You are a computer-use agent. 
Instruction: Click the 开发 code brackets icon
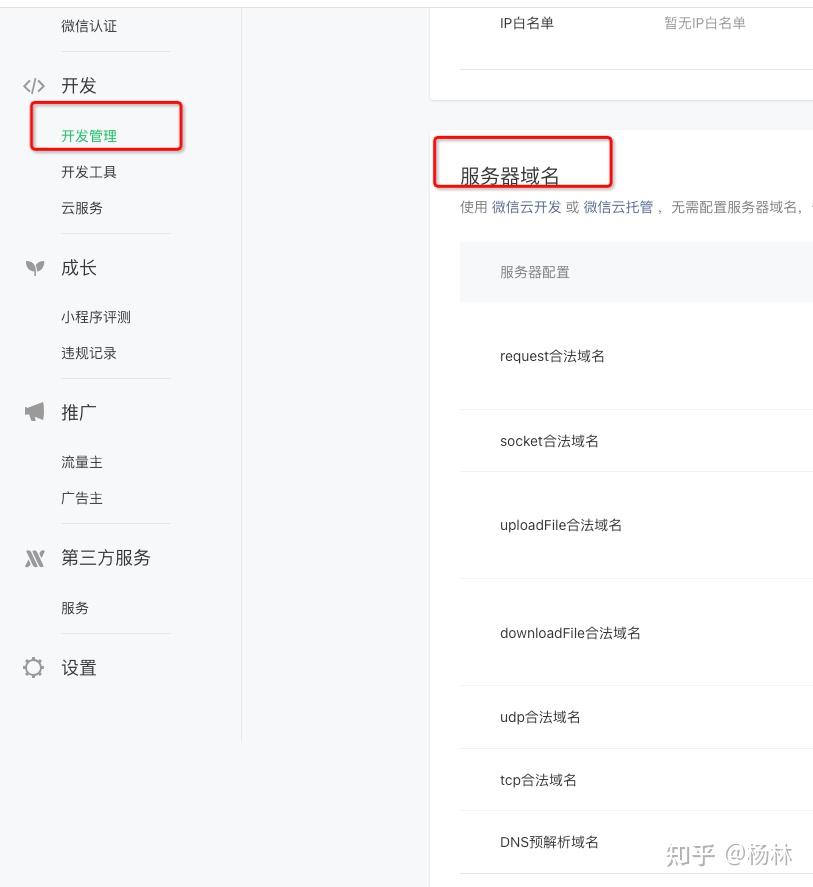point(34,86)
